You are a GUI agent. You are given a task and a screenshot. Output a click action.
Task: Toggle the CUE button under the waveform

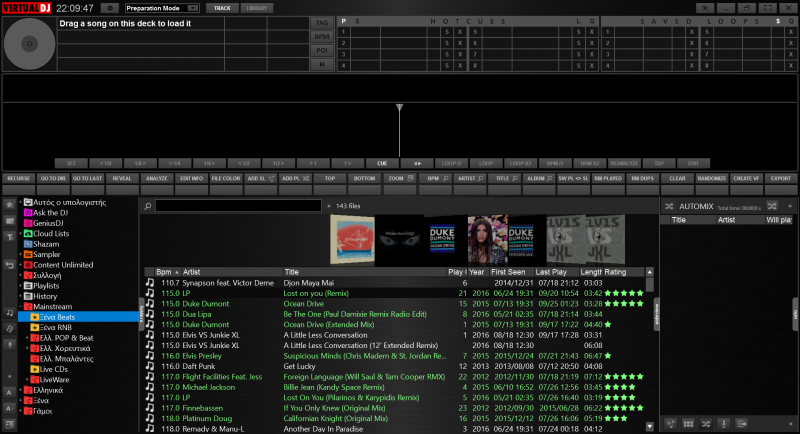tap(382, 162)
